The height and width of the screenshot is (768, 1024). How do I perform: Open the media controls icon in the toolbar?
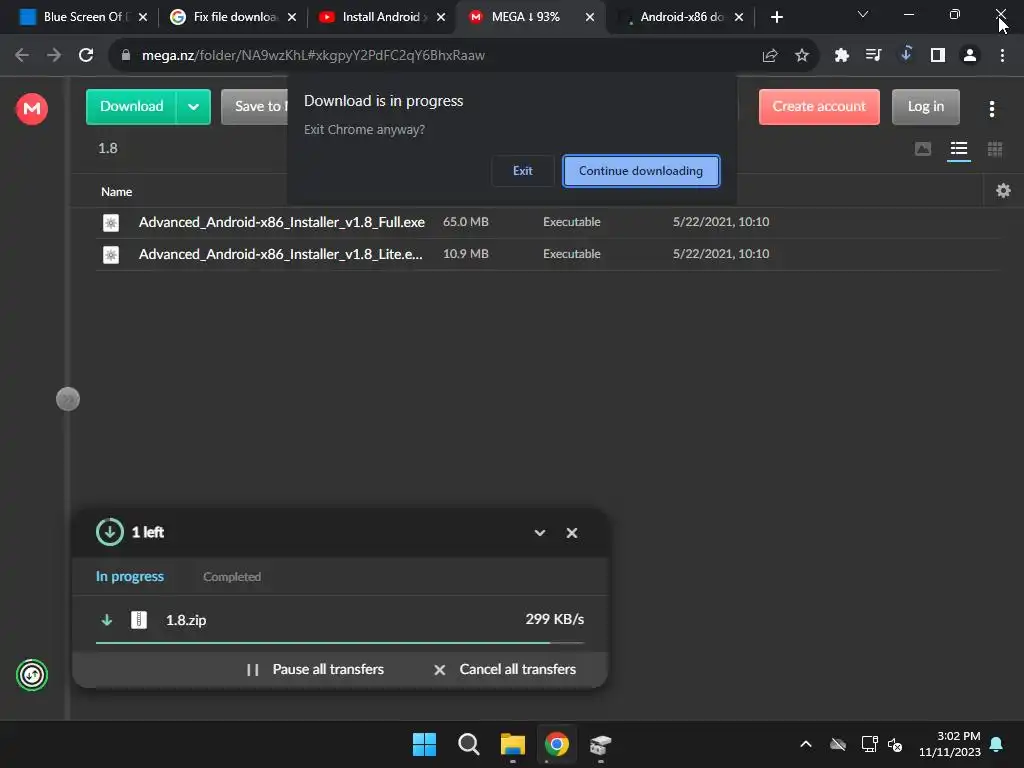[x=873, y=56]
